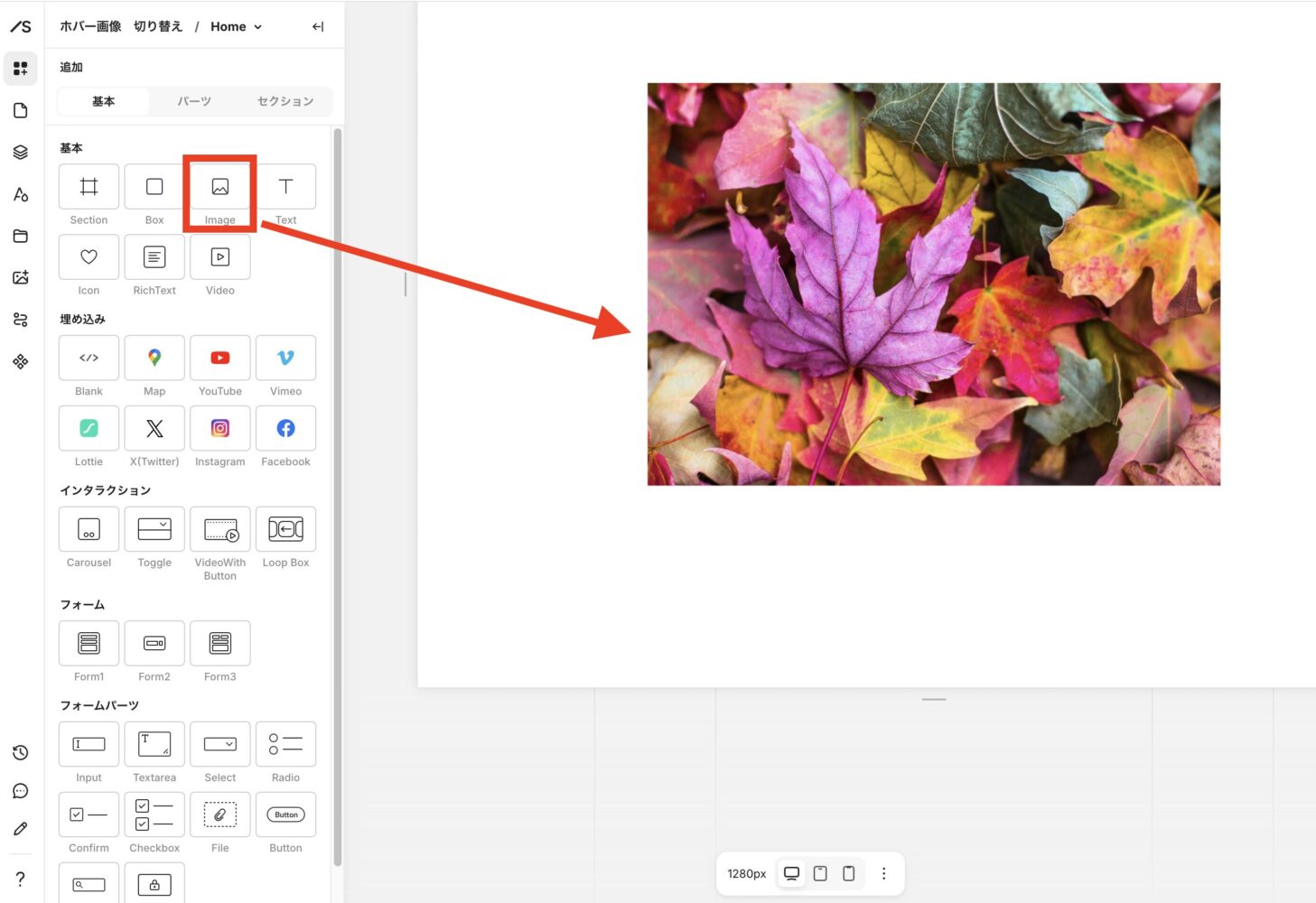Switch to the セクション tab
This screenshot has height=903, width=1316.
coord(285,101)
